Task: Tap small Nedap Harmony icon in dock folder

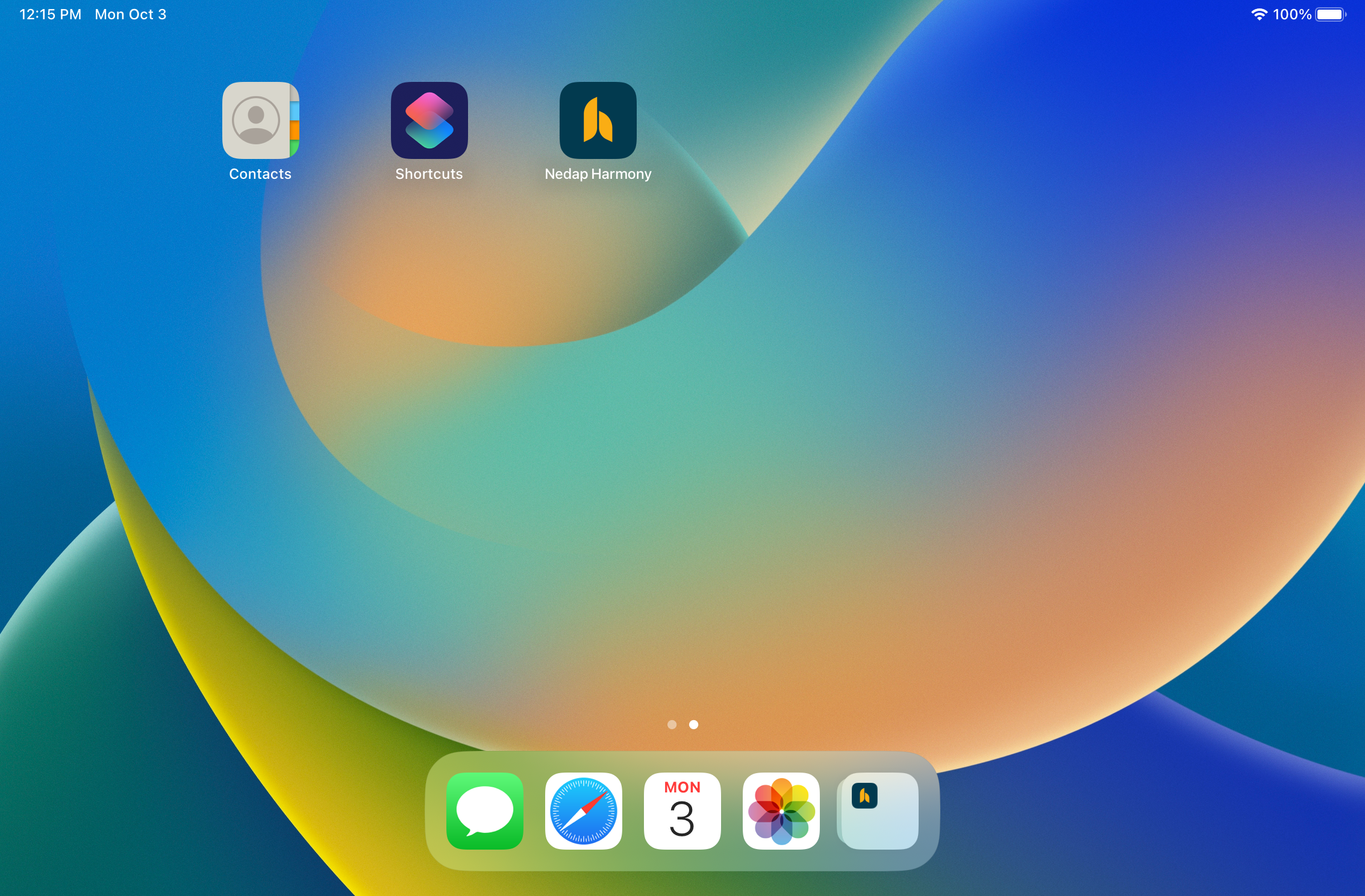Action: pyautogui.click(x=864, y=796)
